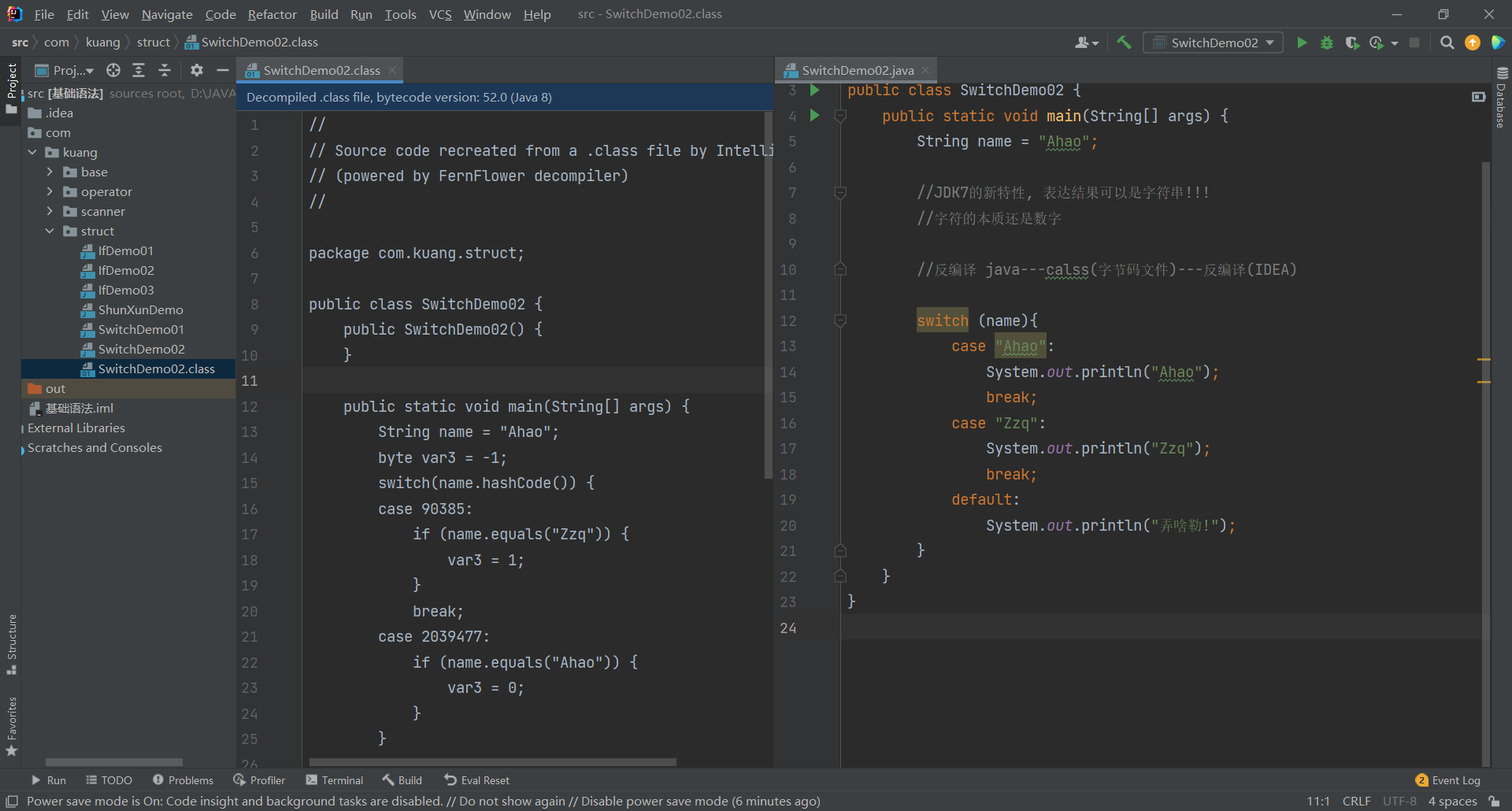
Task: Open the Structure tool window
Action: coord(12,643)
